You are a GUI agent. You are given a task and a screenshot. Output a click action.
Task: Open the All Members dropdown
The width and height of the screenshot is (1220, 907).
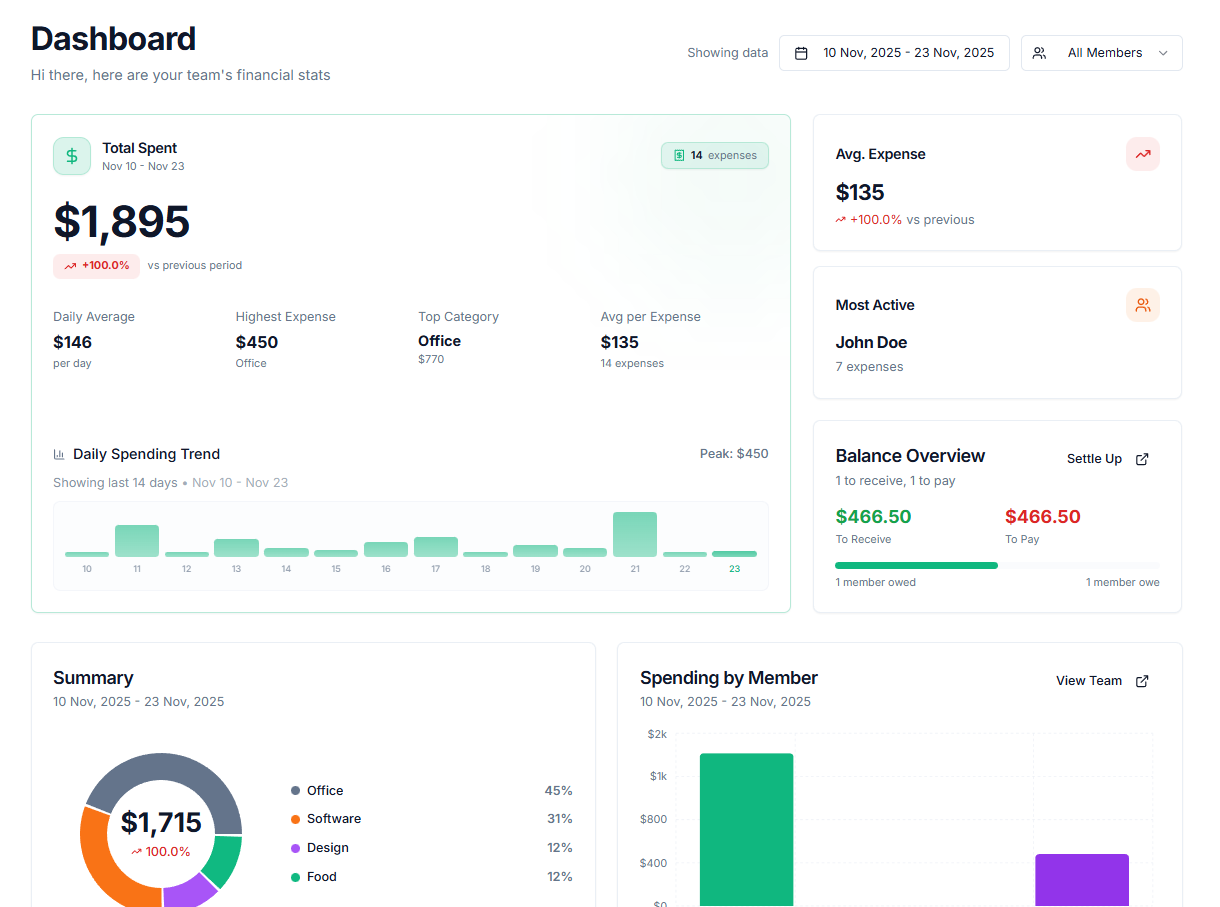(1101, 52)
